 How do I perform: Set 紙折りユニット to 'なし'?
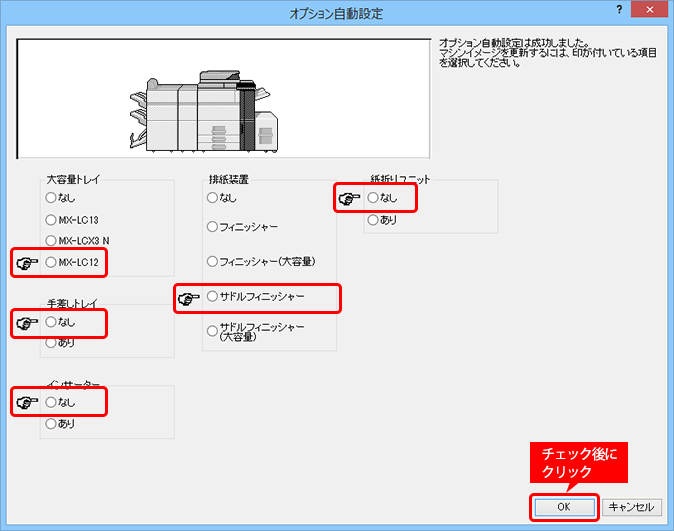pos(373,198)
